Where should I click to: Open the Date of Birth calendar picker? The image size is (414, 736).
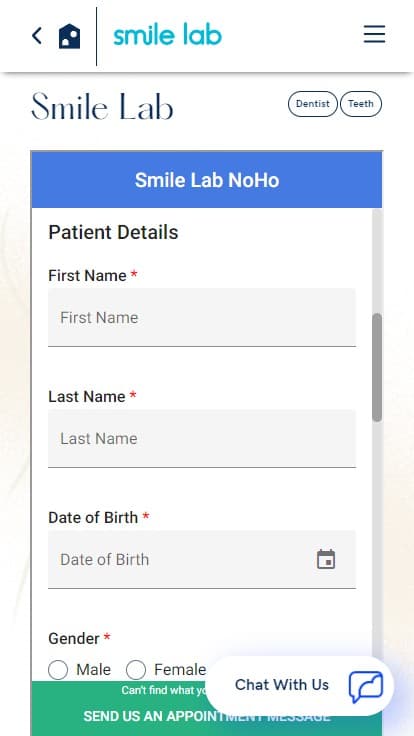tap(326, 559)
